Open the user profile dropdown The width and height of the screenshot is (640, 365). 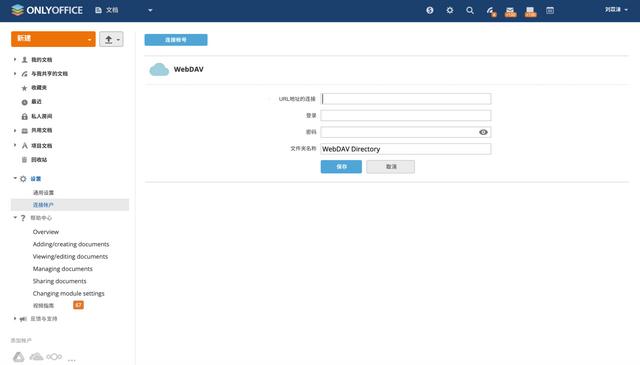click(616, 9)
